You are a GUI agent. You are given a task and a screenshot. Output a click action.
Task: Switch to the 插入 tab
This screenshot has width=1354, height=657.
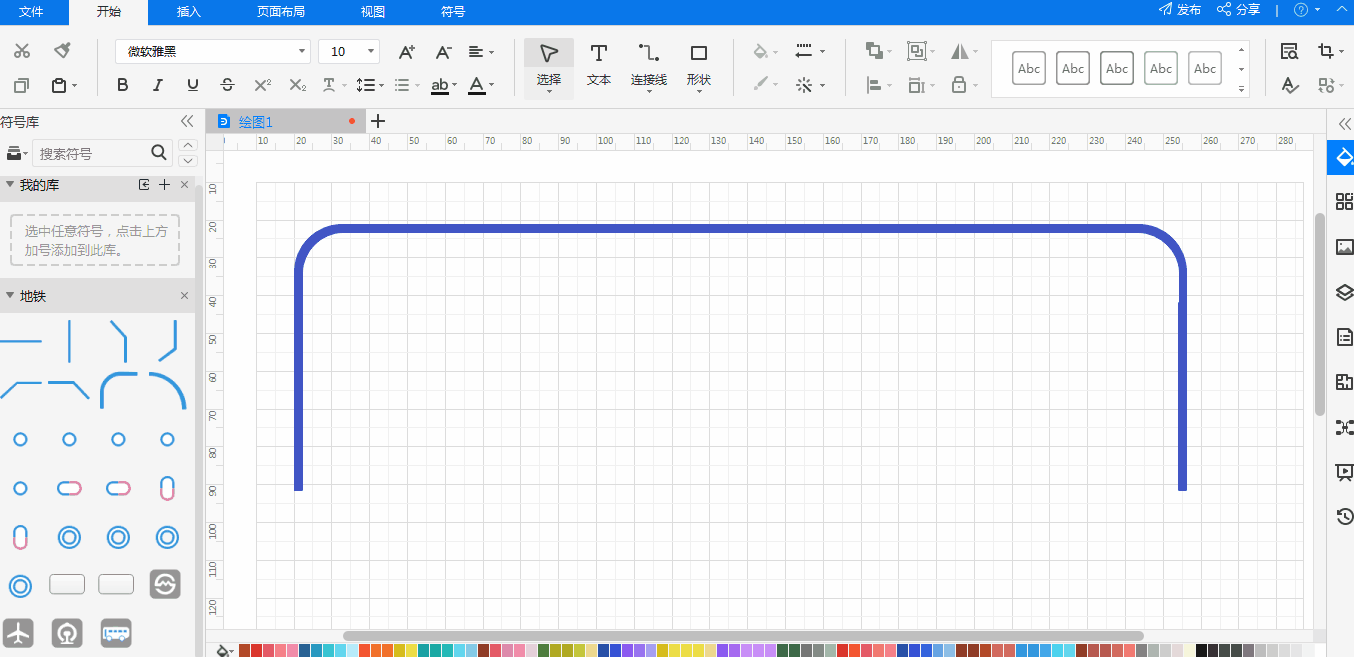(188, 12)
